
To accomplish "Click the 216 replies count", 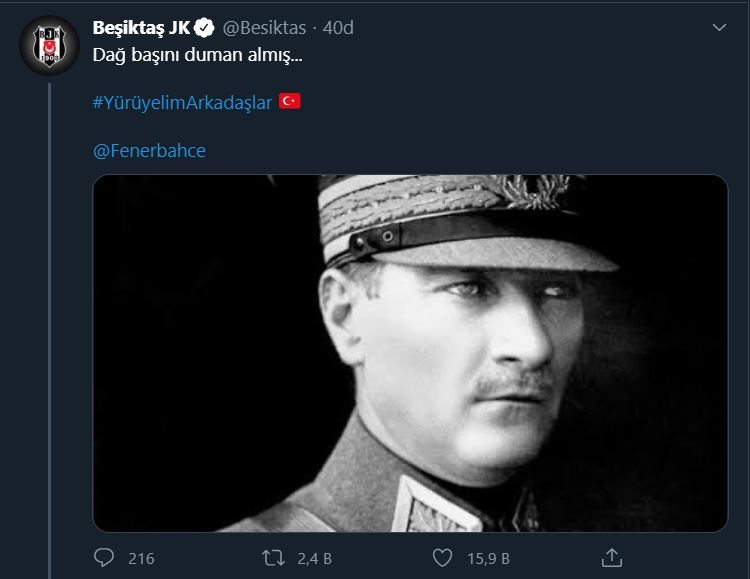I will tap(141, 558).
